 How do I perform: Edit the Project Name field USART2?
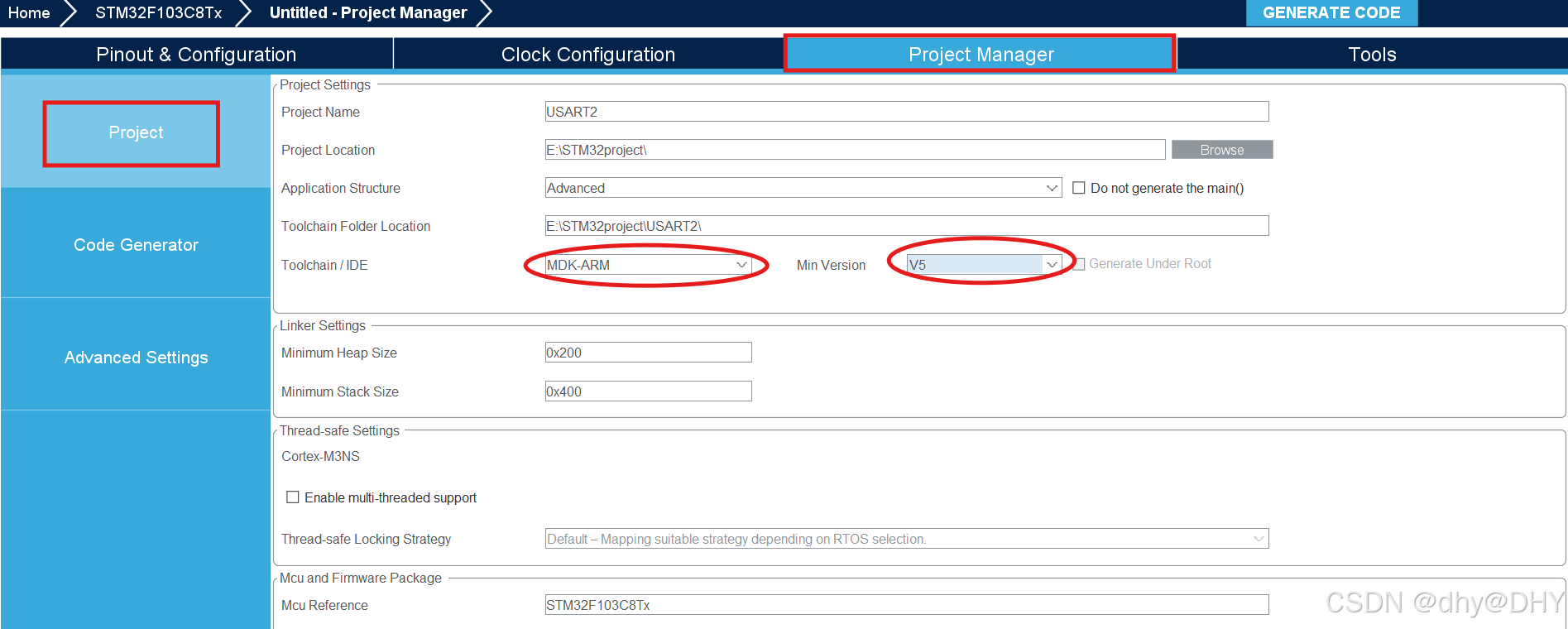coord(907,112)
